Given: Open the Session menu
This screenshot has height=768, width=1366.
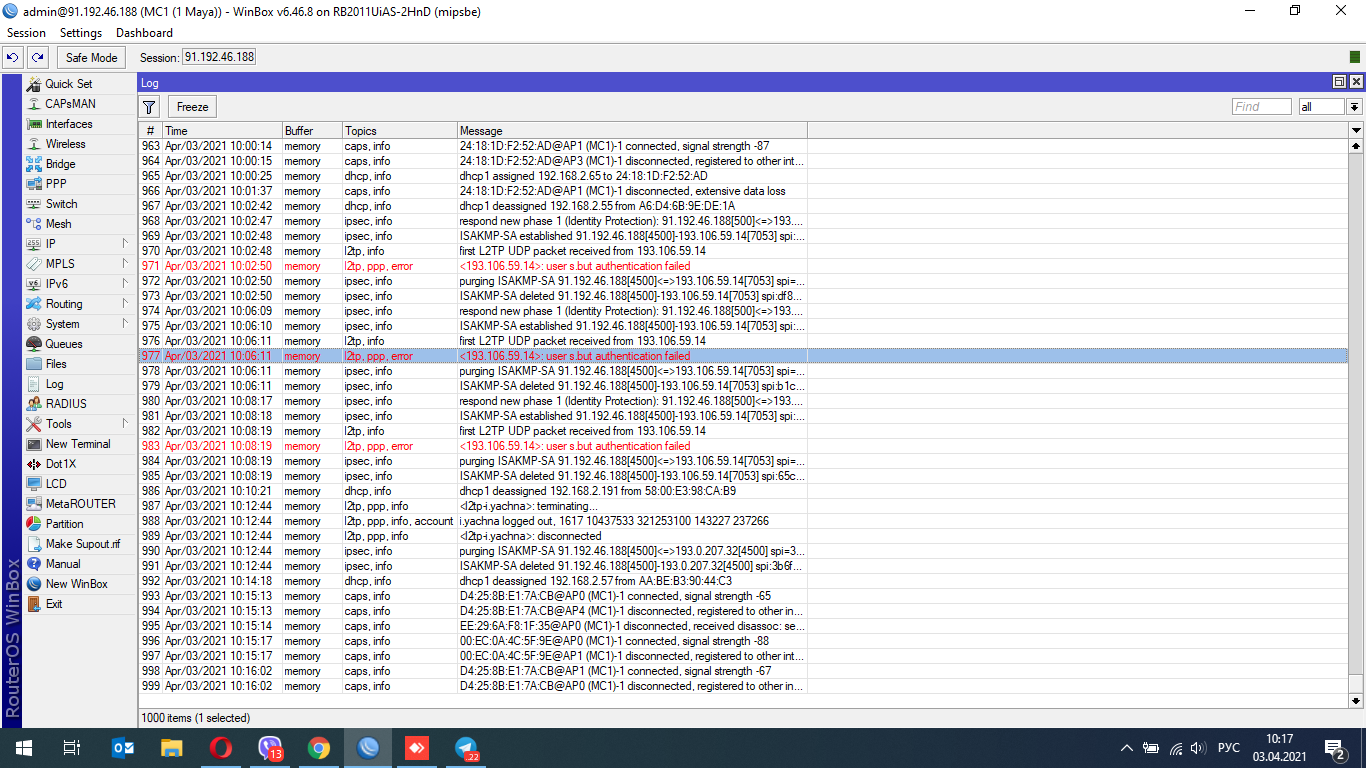Looking at the screenshot, I should click(x=26, y=33).
